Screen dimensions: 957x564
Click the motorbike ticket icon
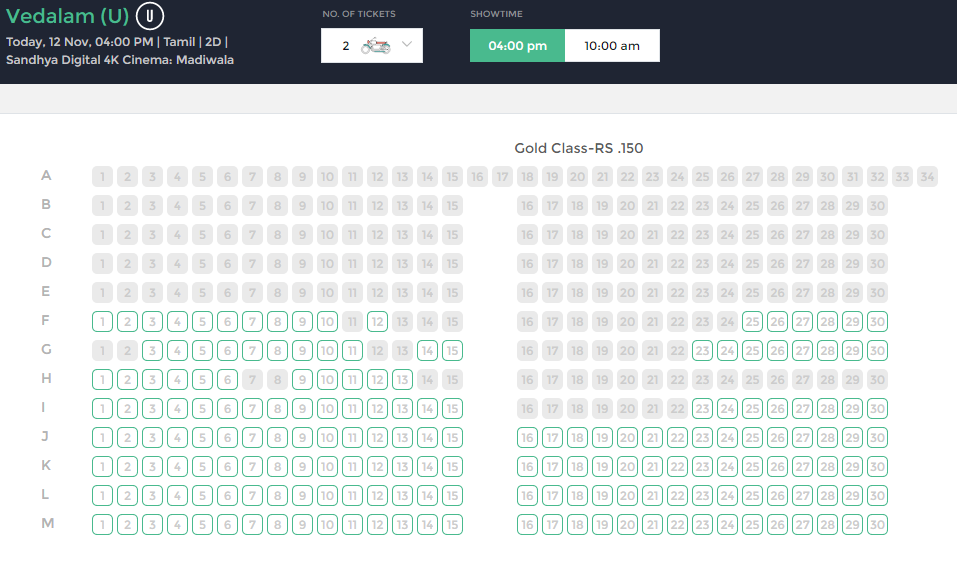pos(375,46)
